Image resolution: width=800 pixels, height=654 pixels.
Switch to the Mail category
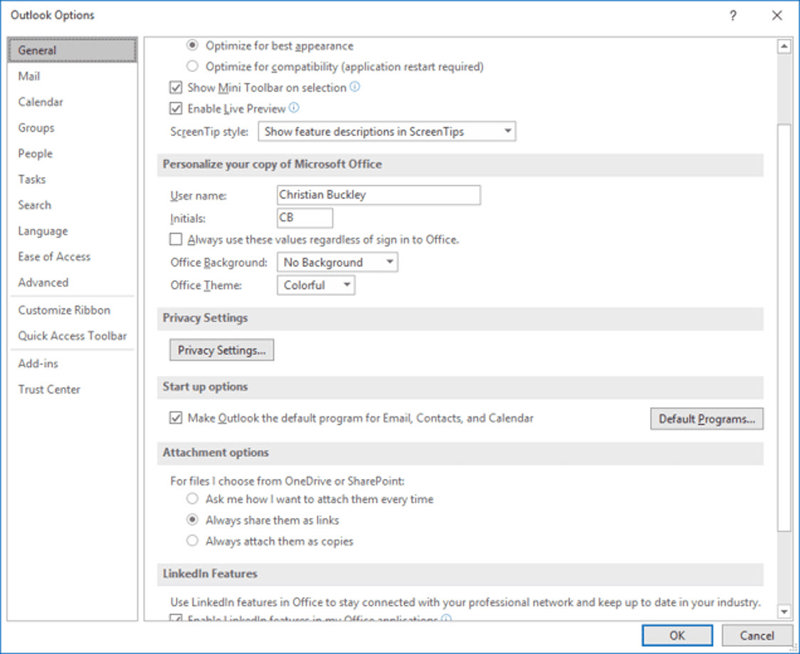29,76
